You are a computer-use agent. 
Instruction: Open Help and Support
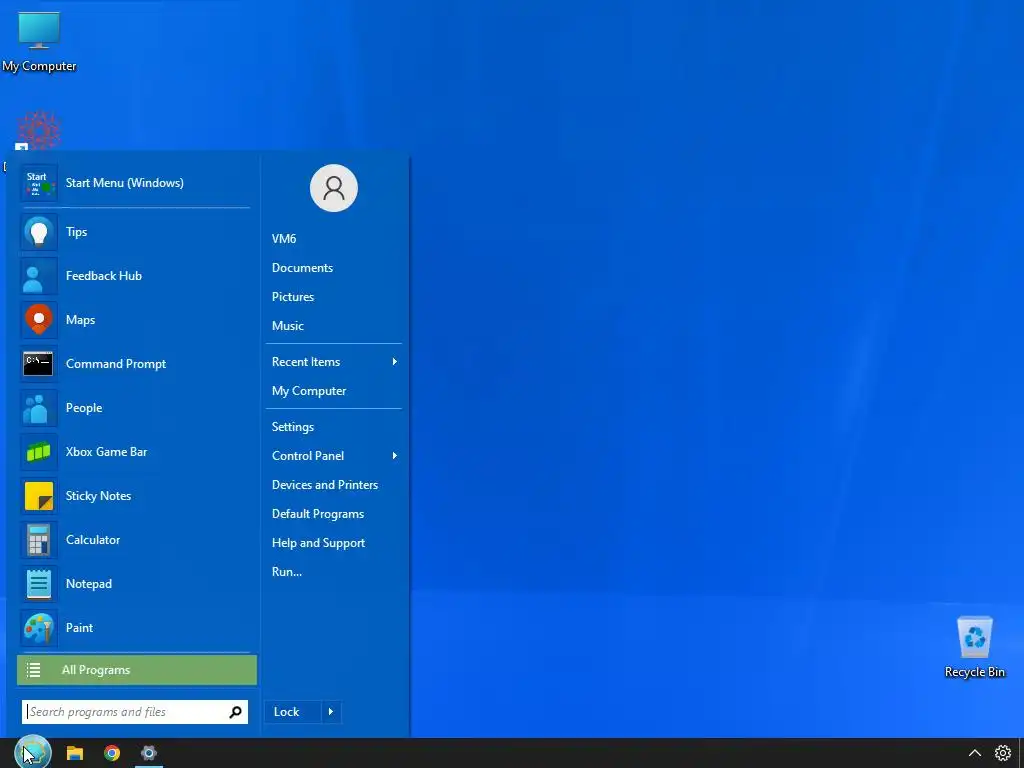point(318,543)
